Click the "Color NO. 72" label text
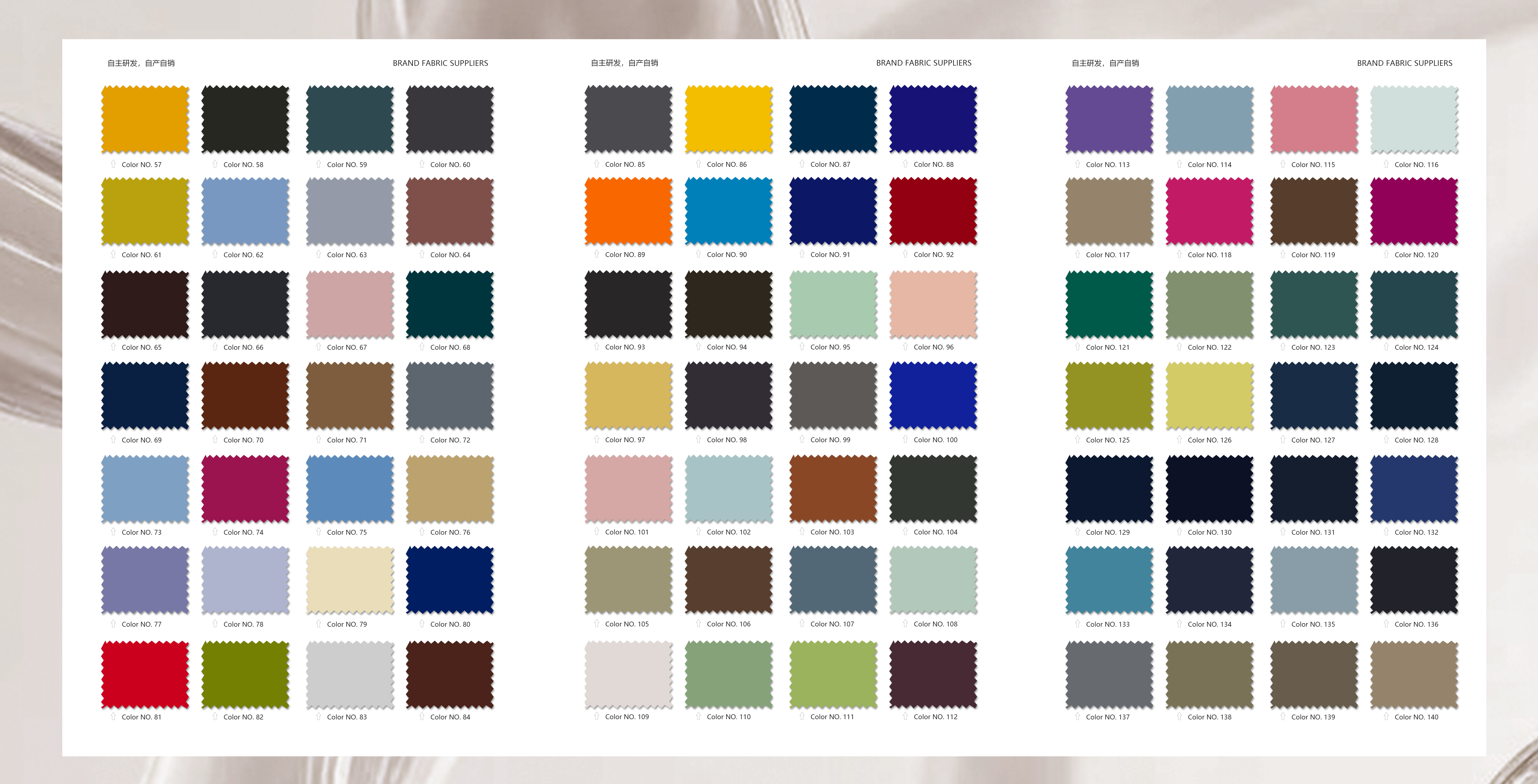 click(x=450, y=440)
